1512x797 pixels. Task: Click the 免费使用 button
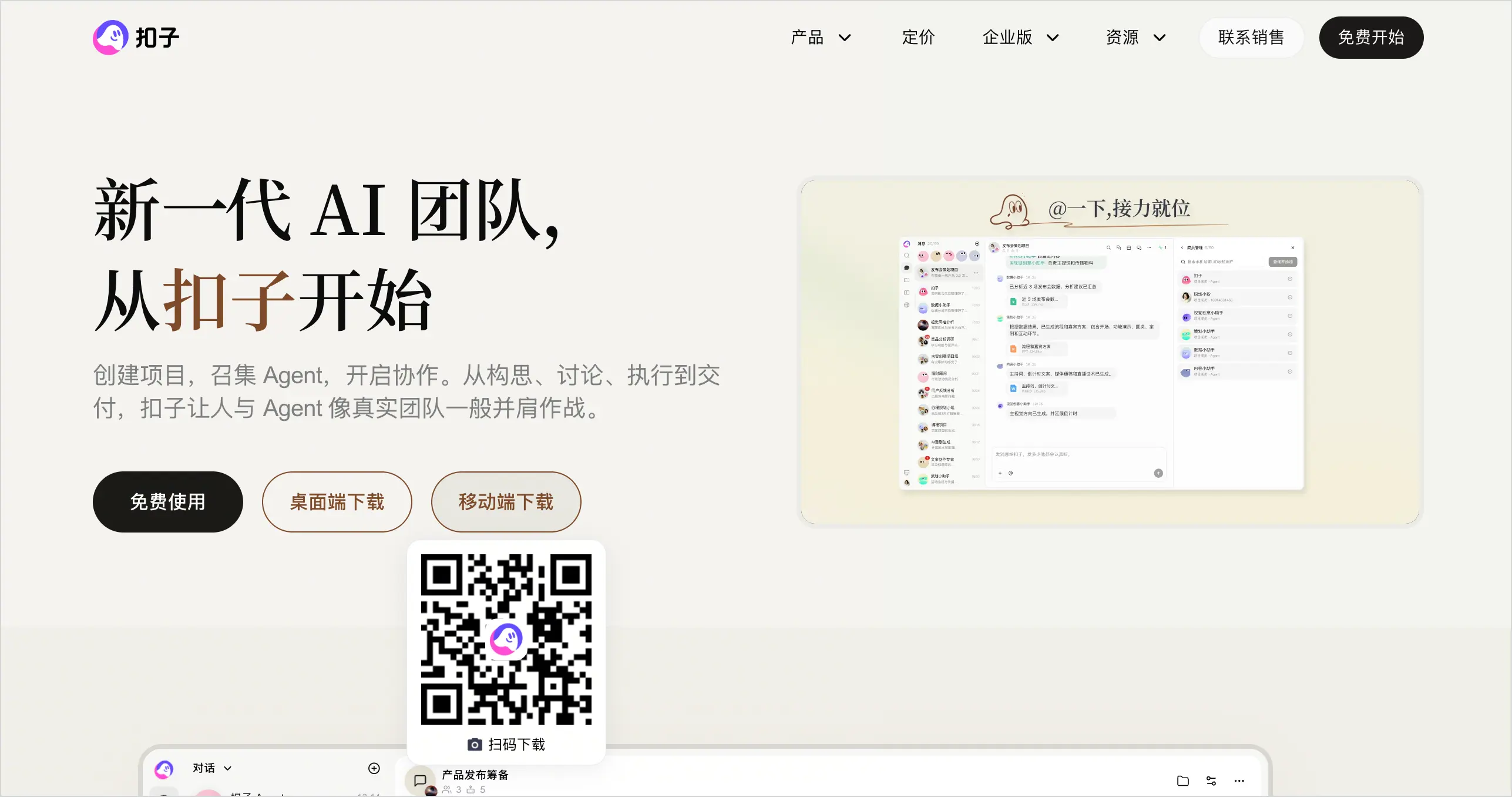(167, 502)
